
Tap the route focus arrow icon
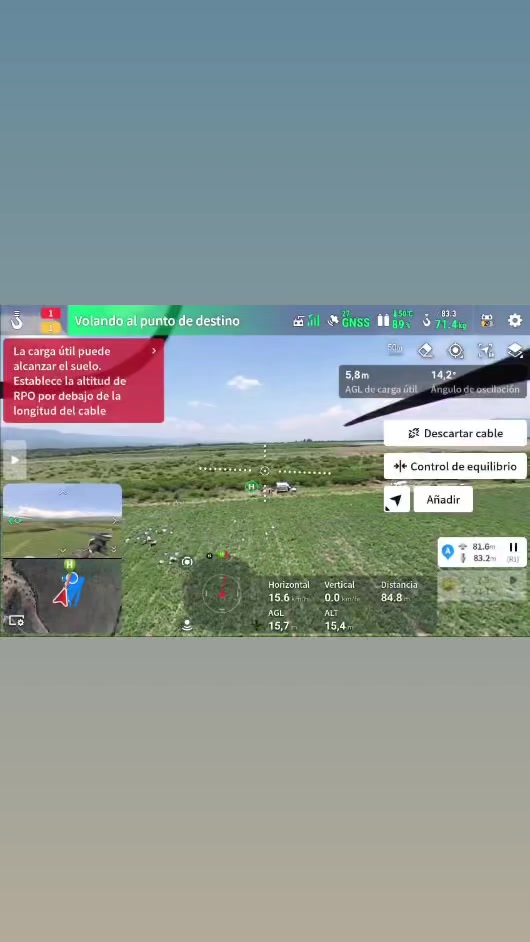486,350
